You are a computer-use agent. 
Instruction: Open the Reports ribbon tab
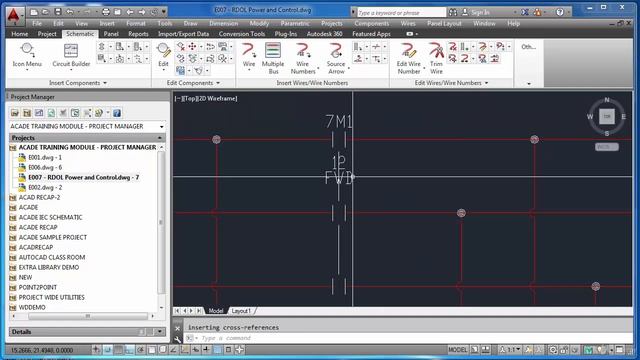tap(138, 34)
